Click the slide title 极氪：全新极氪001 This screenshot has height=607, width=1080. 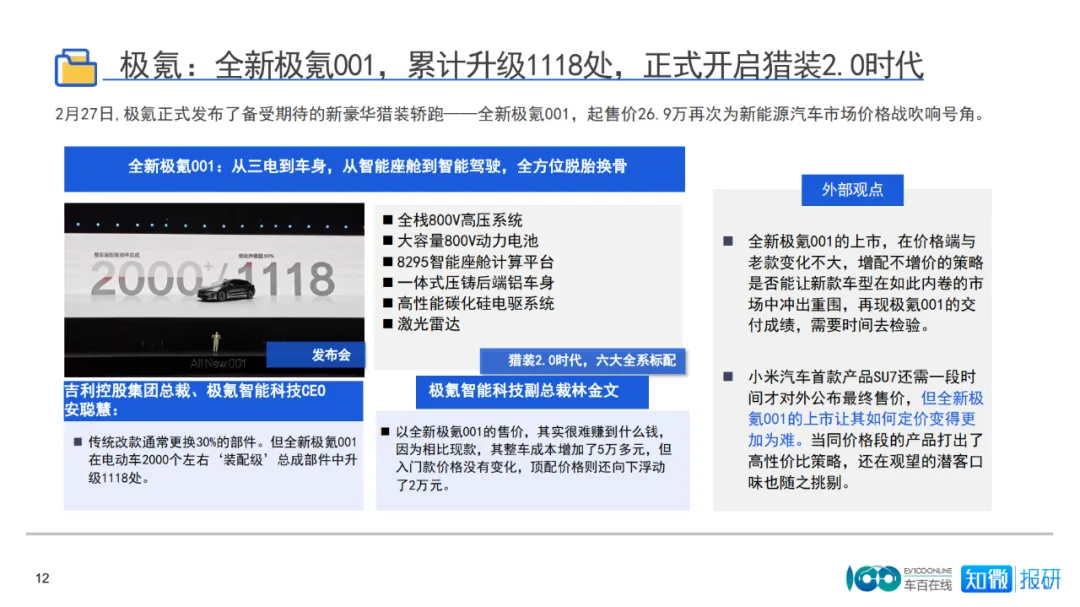click(521, 66)
